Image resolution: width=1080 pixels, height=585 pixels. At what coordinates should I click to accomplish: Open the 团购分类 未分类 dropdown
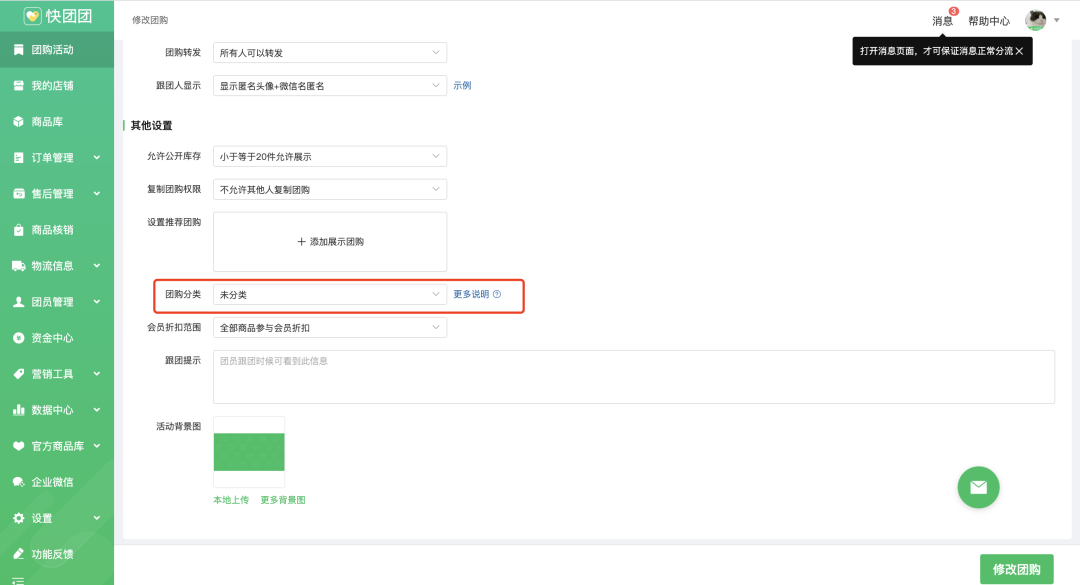(x=330, y=294)
